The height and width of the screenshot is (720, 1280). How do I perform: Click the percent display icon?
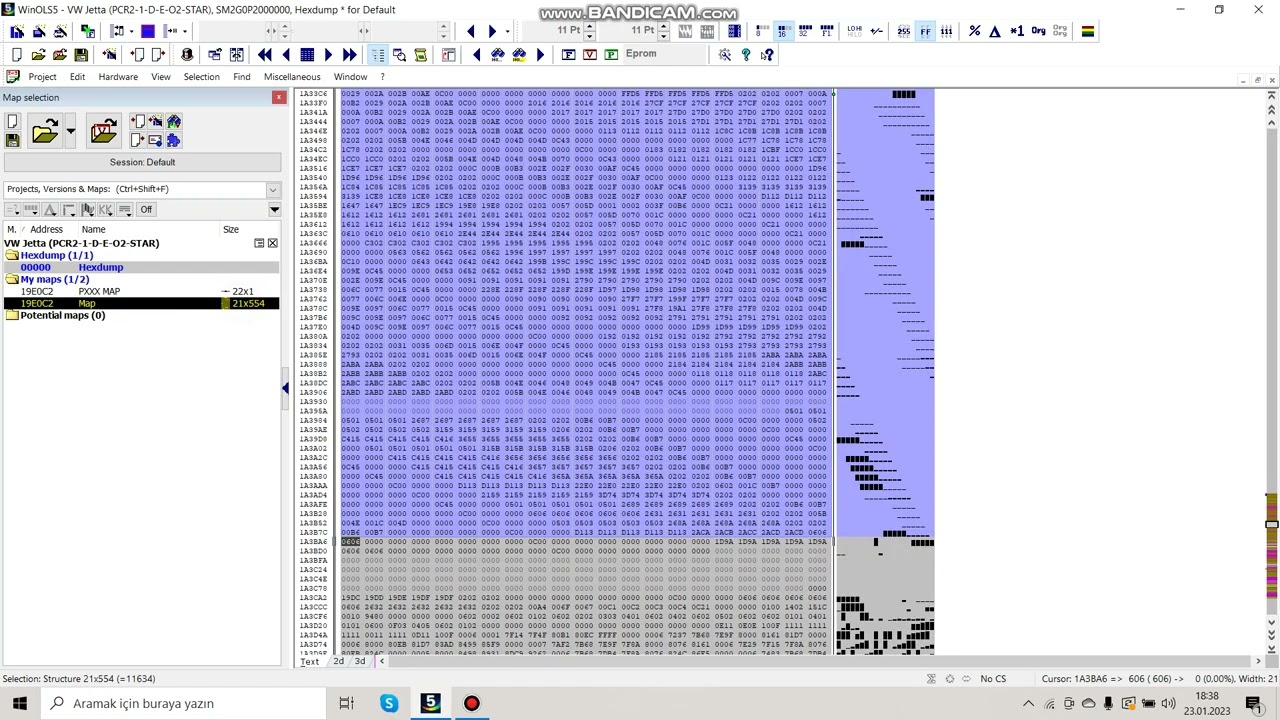pyautogui.click(x=974, y=31)
